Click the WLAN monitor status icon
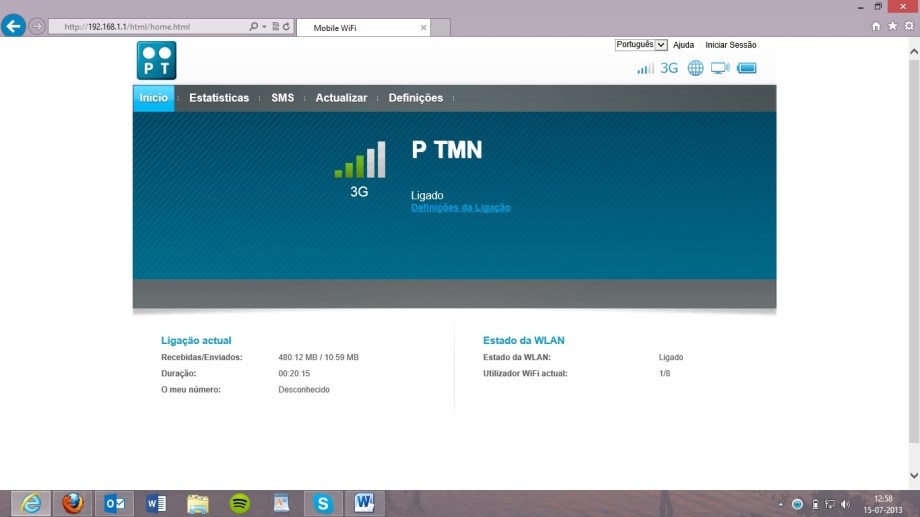The image size is (920, 517). 720,69
